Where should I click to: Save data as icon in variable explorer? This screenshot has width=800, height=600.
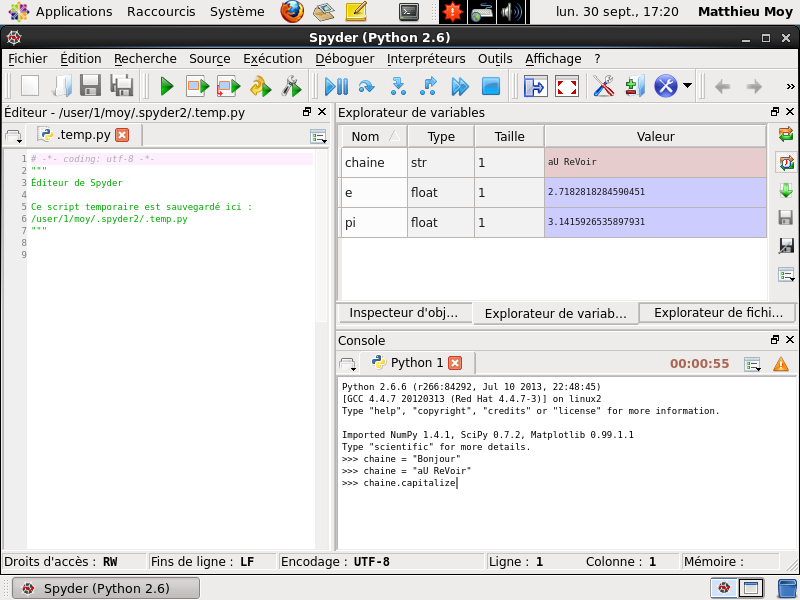[x=786, y=245]
